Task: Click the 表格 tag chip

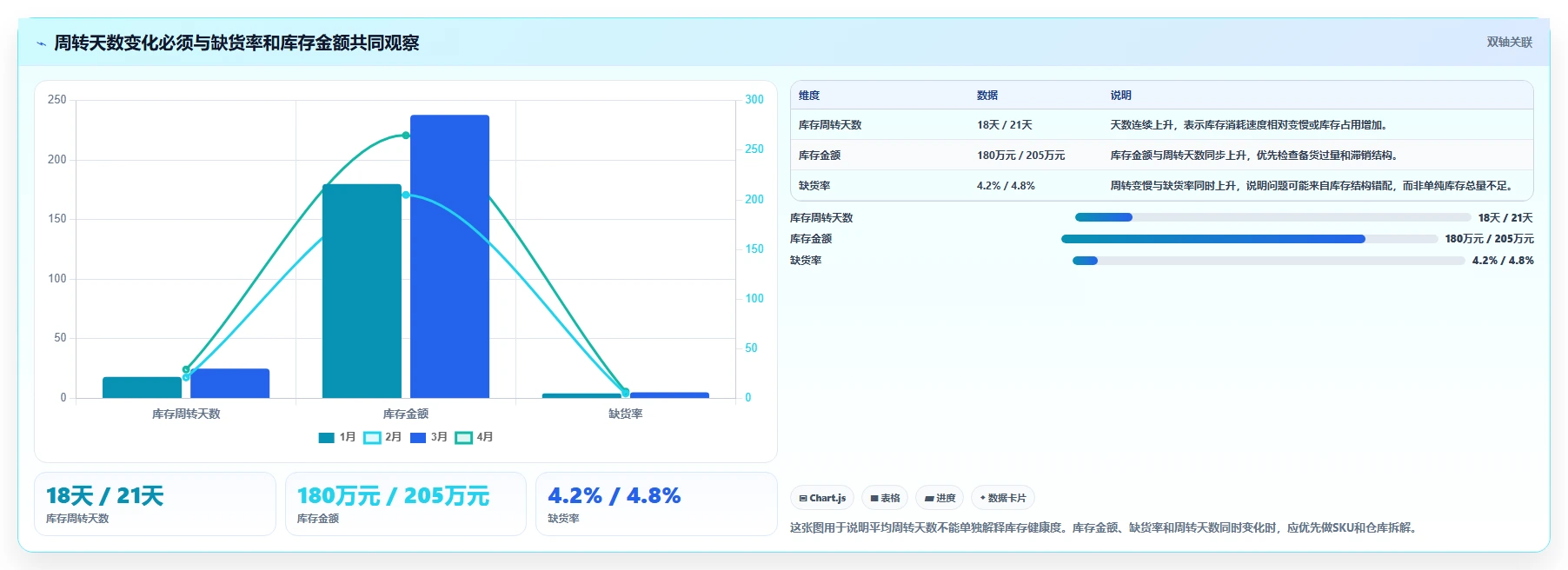Action: click(885, 498)
